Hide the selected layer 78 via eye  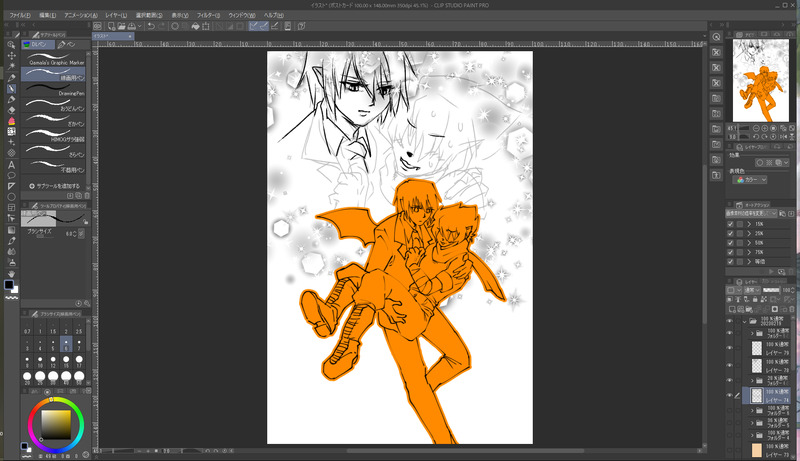[x=730, y=395]
